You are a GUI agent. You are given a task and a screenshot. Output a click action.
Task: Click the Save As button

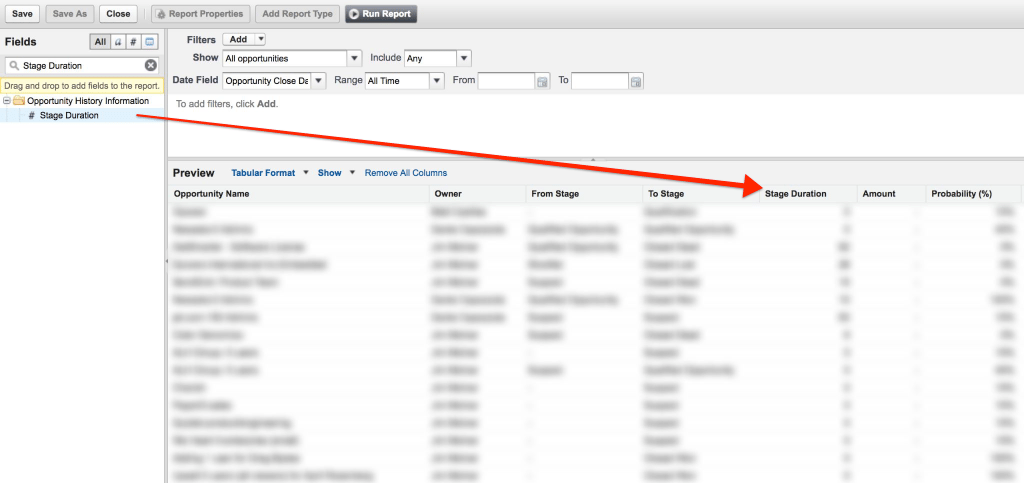coord(70,13)
